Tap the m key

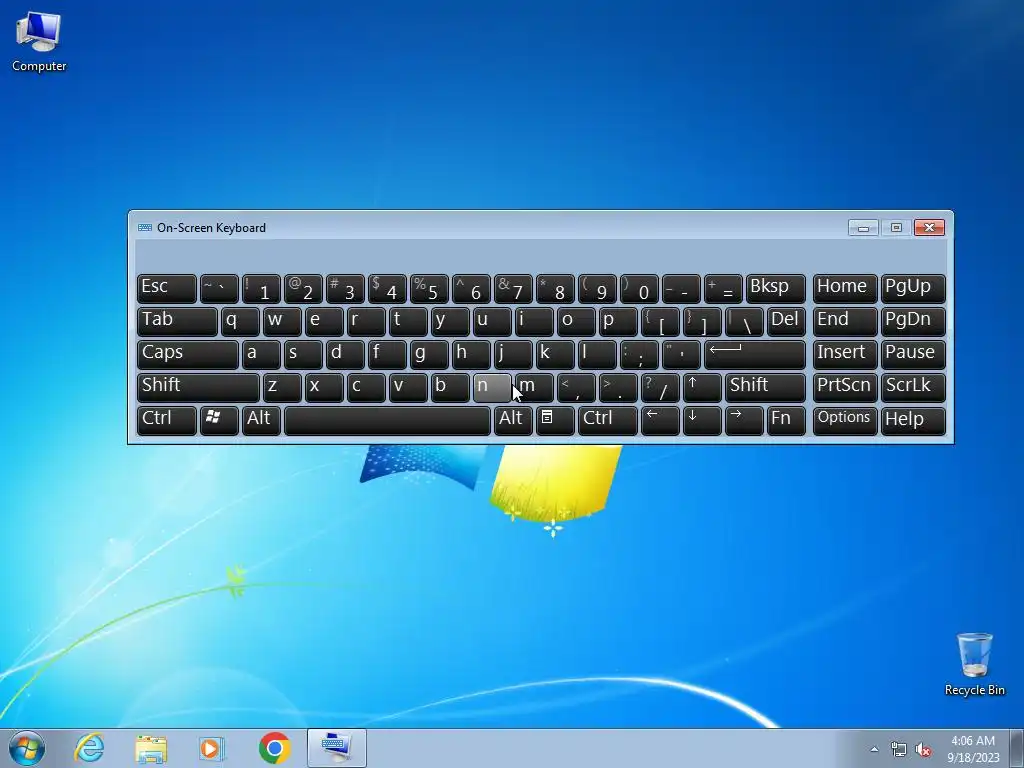(534, 387)
